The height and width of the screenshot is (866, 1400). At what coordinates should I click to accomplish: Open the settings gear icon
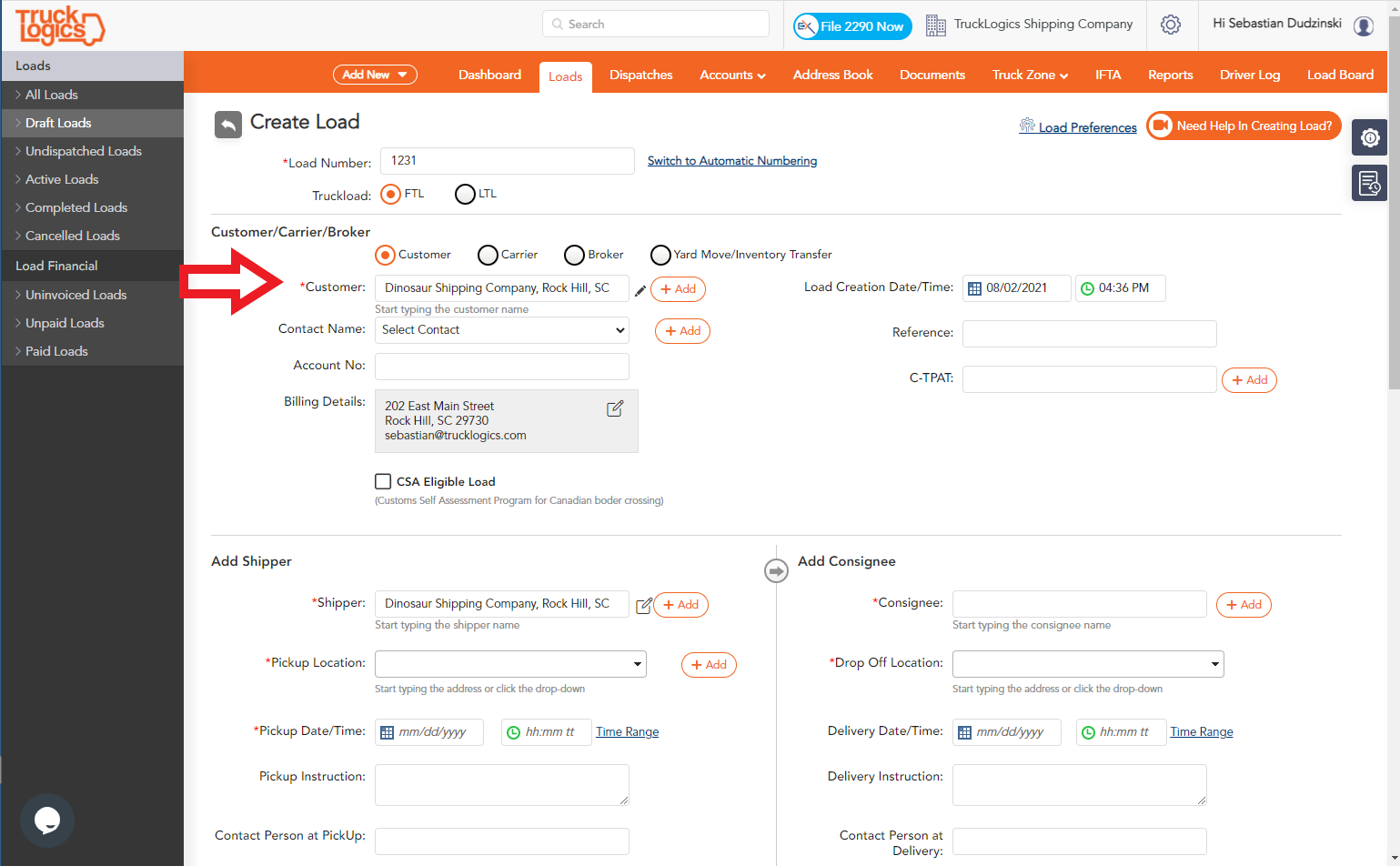[x=1171, y=25]
